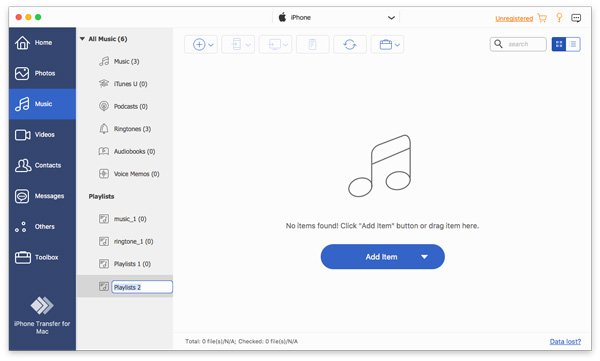The width and height of the screenshot is (600, 361).
Task: Click the Contacts people icon
Action: [x=23, y=165]
